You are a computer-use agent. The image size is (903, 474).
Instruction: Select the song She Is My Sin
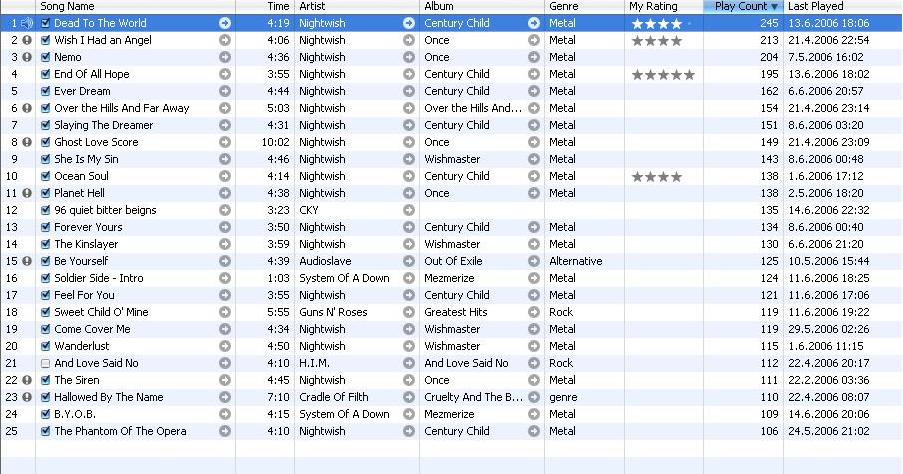pyautogui.click(x=86, y=159)
